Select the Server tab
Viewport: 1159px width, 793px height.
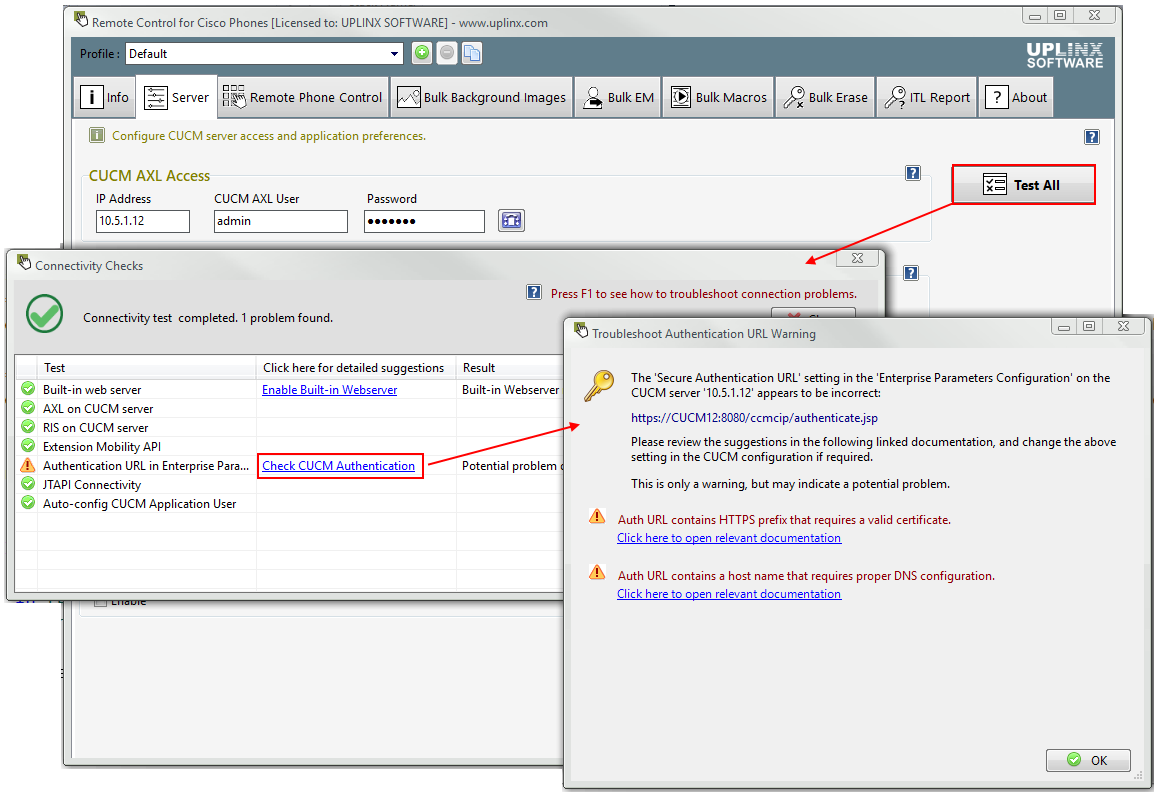pos(177,98)
